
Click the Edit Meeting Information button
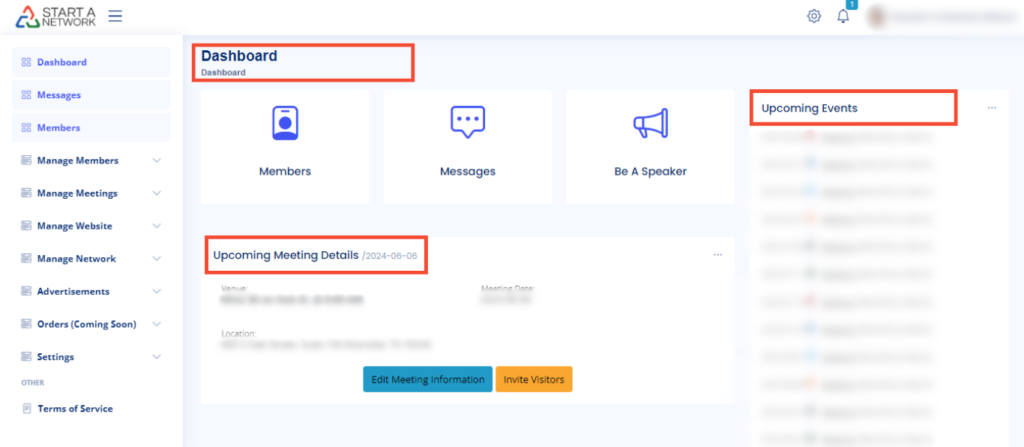[x=427, y=380]
